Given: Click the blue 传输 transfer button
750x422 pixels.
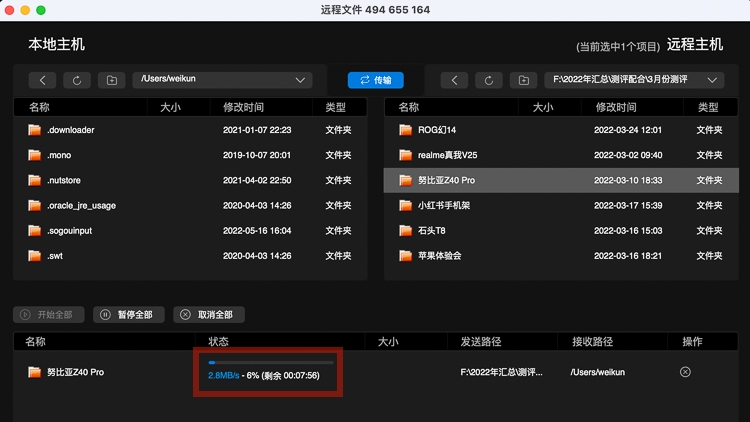Looking at the screenshot, I should (x=375, y=80).
